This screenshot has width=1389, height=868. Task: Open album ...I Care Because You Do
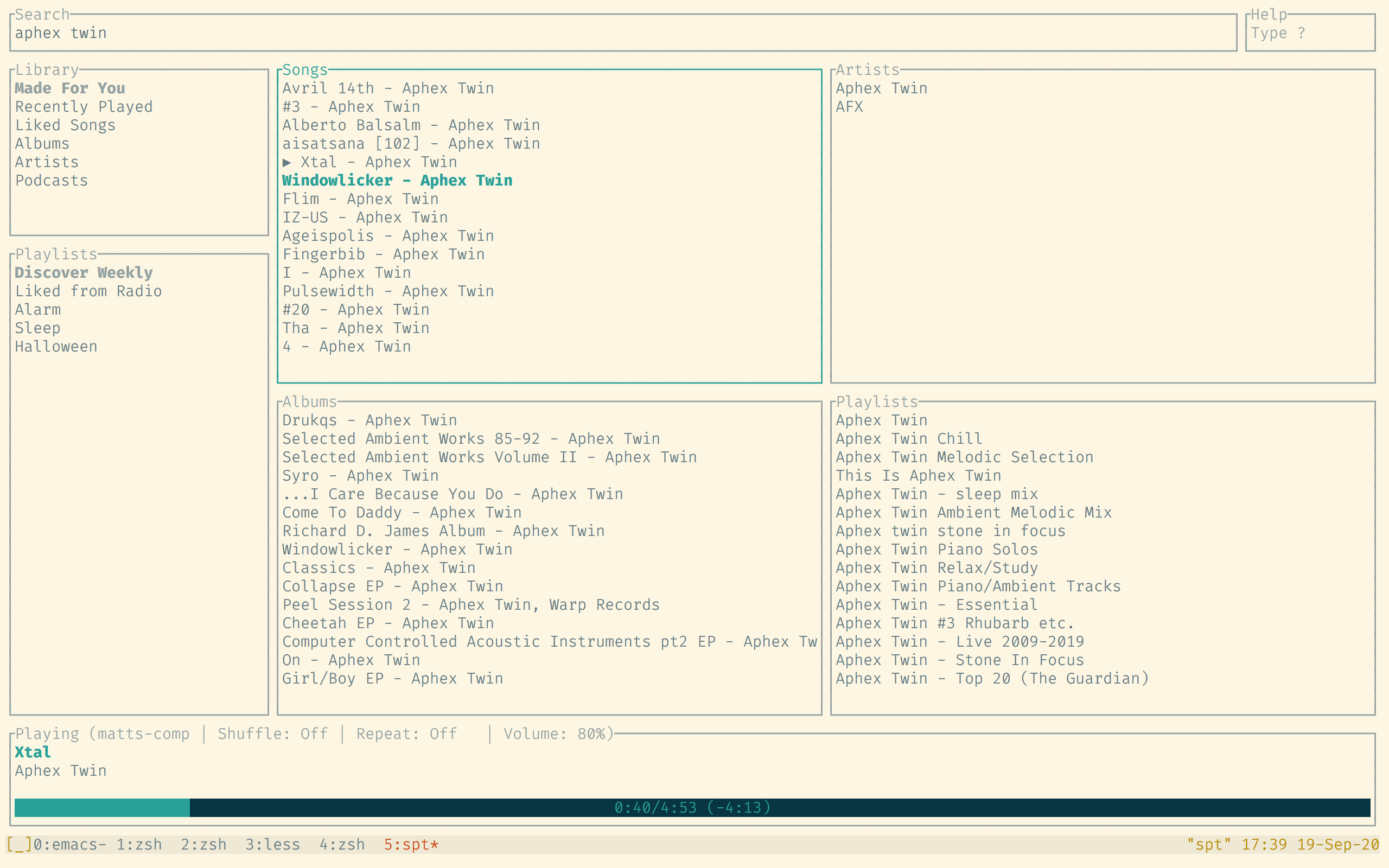[453, 494]
